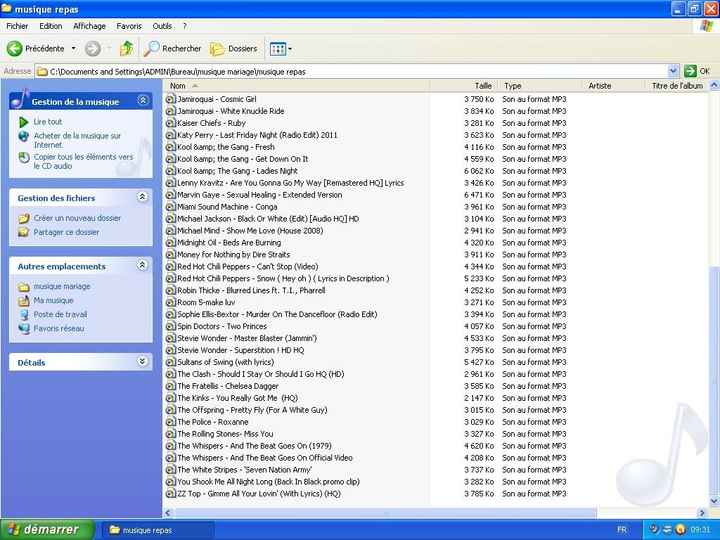Click the Créer un nouveau dossier folder icon
The height and width of the screenshot is (540, 720).
(x=23, y=218)
